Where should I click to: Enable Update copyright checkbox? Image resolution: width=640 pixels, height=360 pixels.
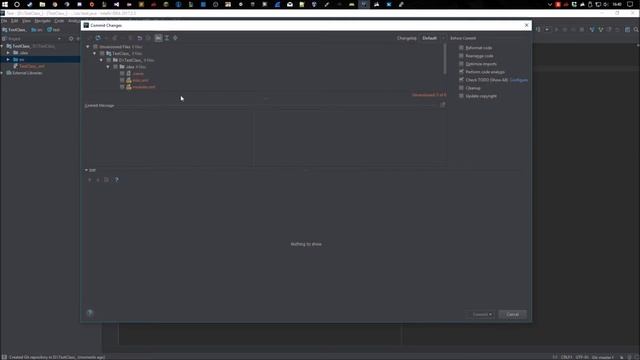click(461, 96)
